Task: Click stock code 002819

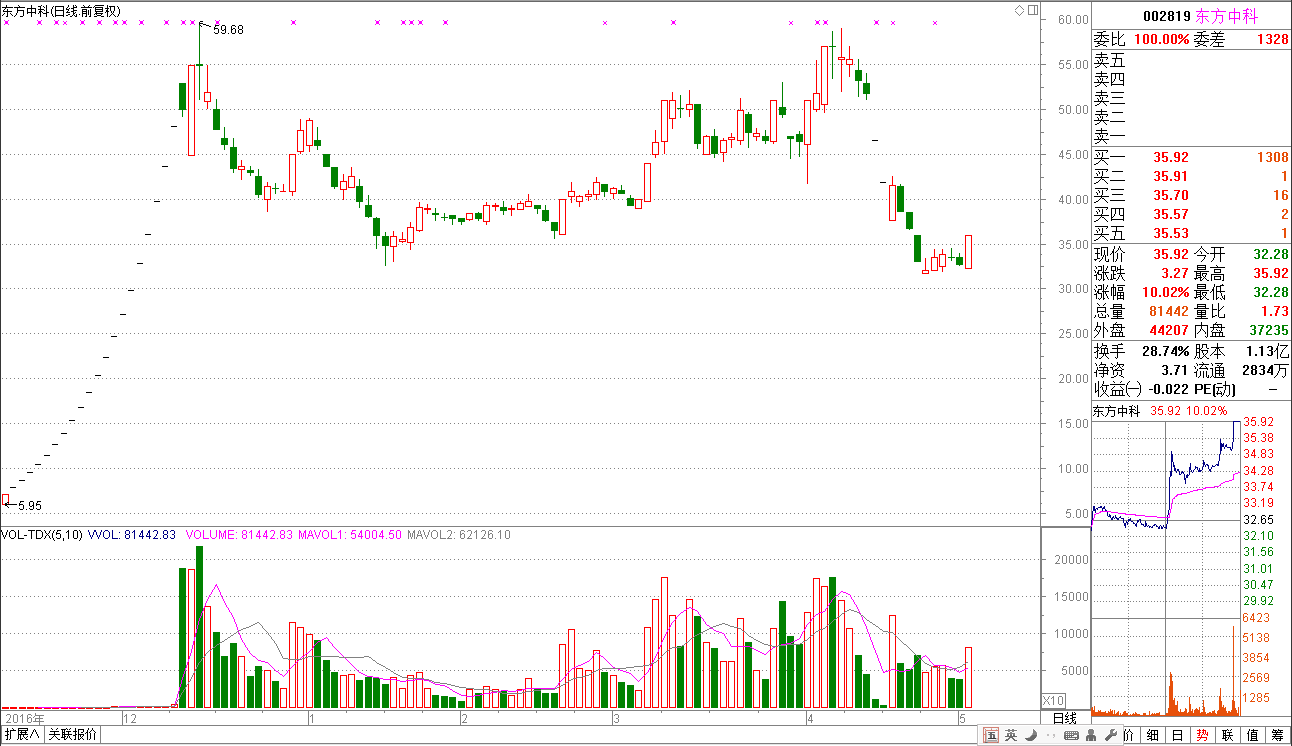Action: [1166, 16]
